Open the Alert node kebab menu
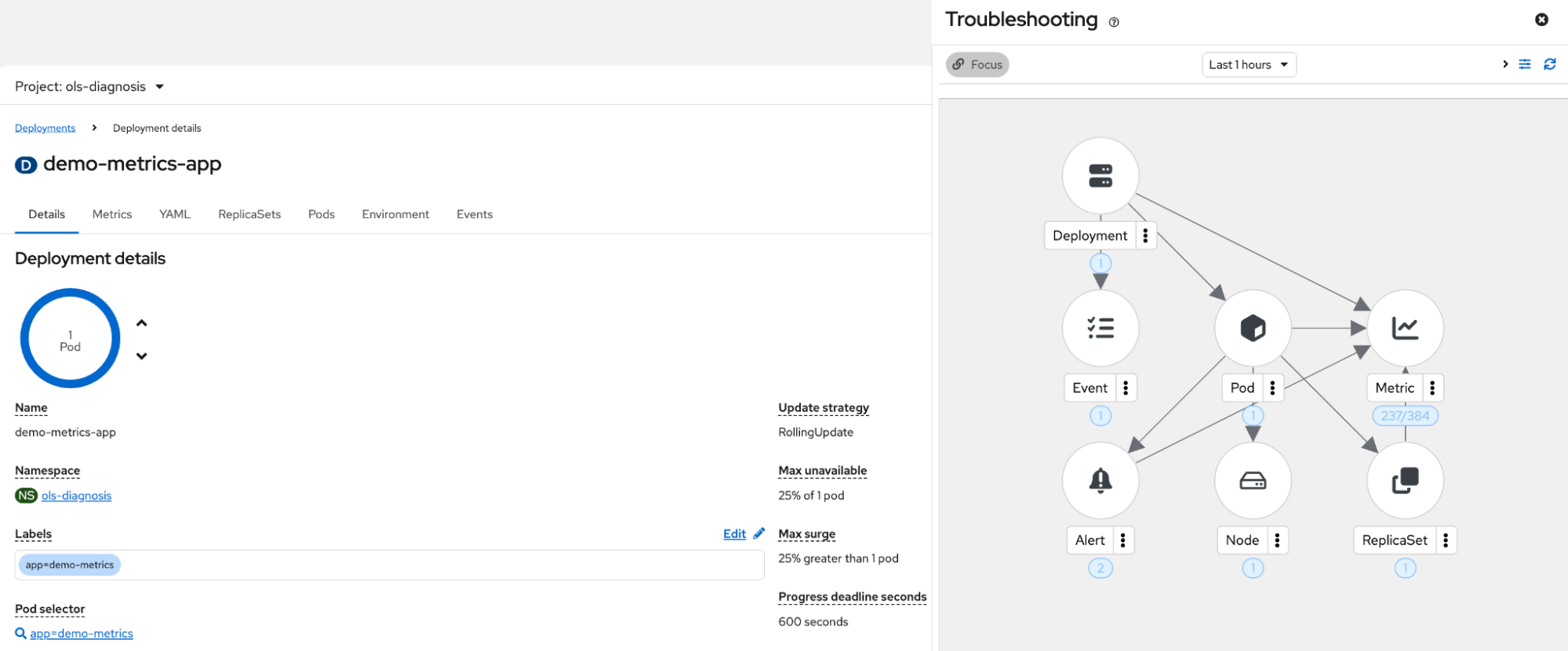Screen dimensions: 1568x651 coord(1123,540)
